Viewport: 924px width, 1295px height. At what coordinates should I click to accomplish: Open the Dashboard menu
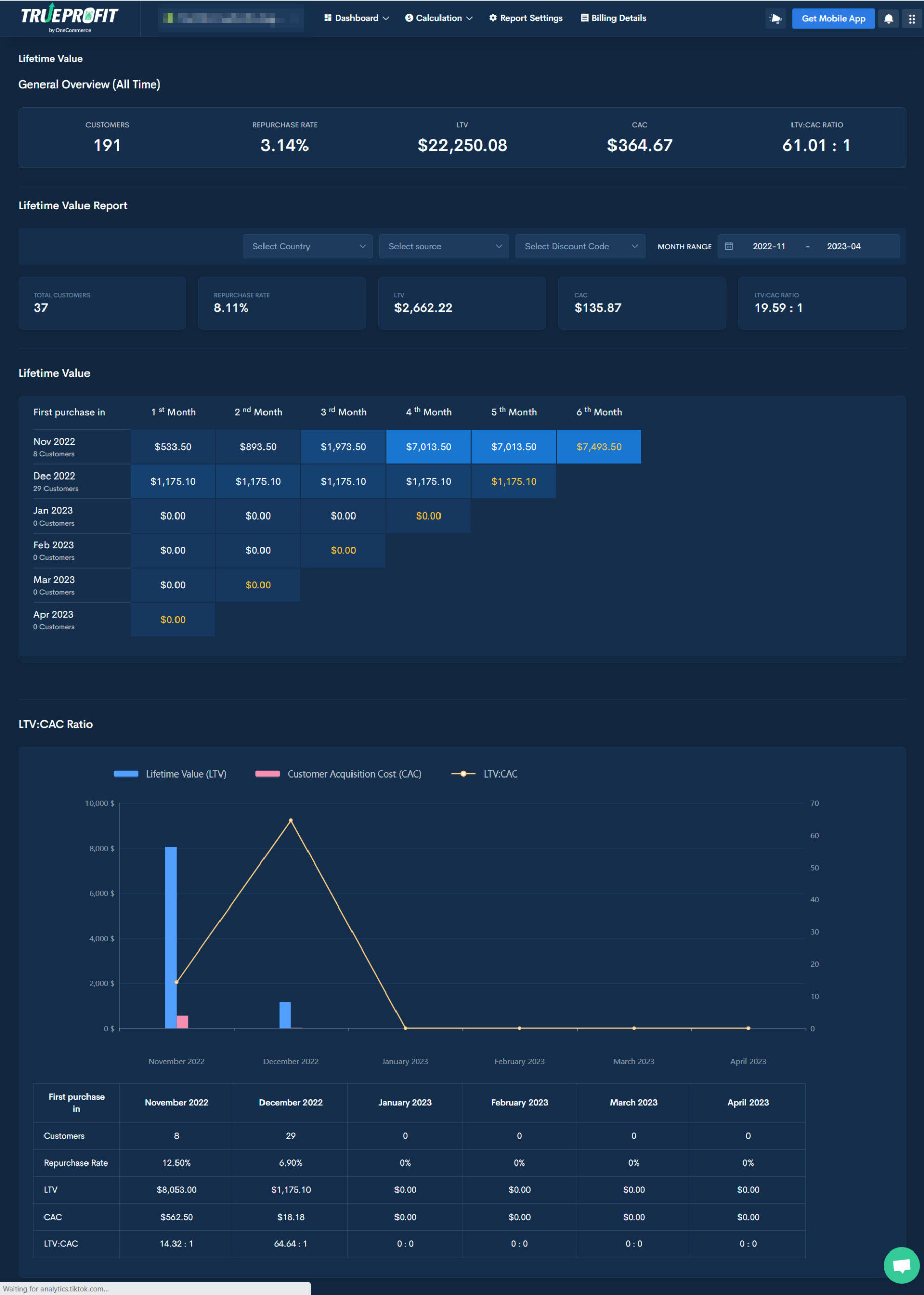coord(356,18)
